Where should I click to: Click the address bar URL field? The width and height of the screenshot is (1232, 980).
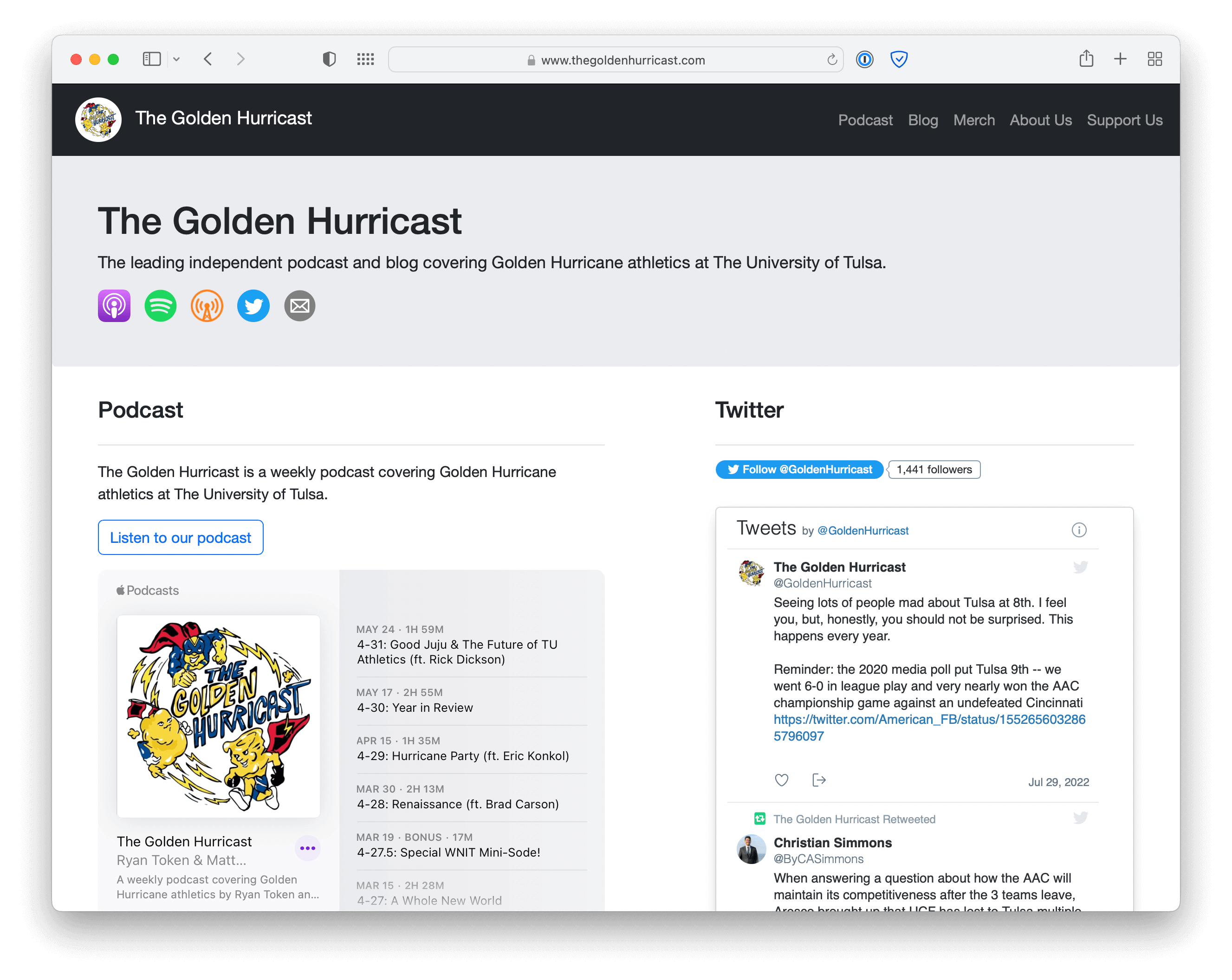click(x=616, y=59)
